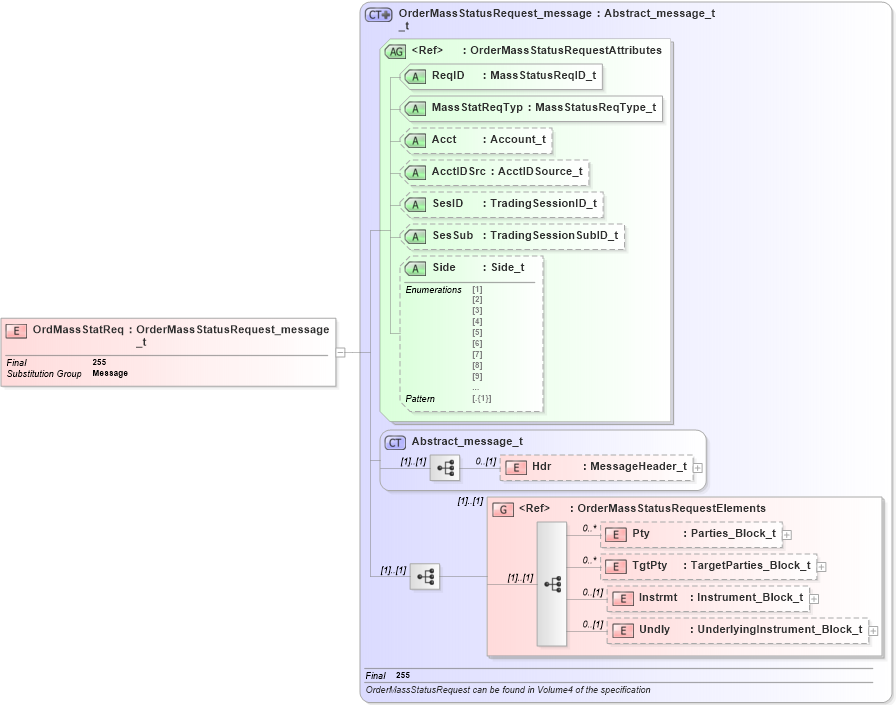Click the TgtPty TargetParties_Block_t element

tap(712, 565)
